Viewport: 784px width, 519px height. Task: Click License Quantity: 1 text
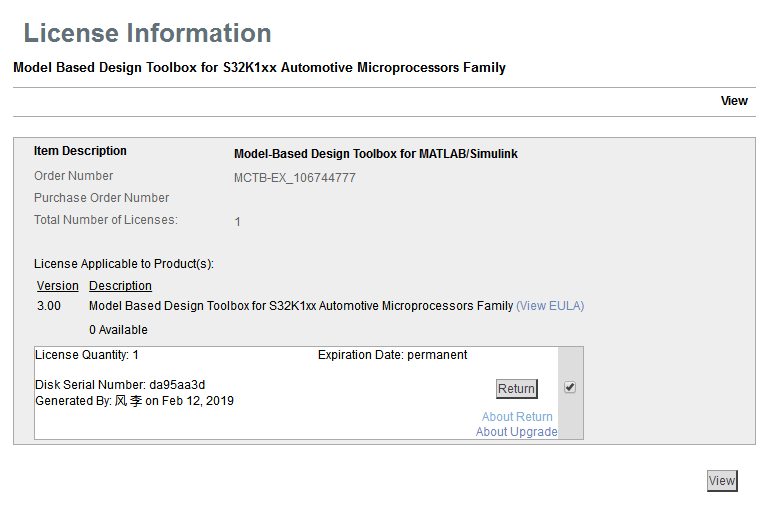pyautogui.click(x=86, y=354)
